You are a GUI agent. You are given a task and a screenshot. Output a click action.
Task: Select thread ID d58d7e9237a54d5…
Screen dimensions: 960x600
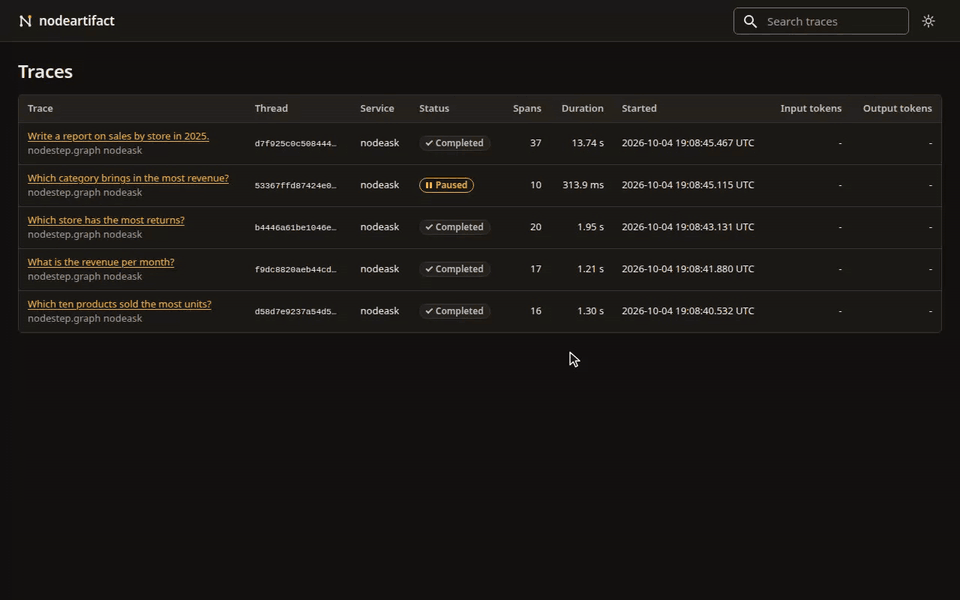[296, 311]
